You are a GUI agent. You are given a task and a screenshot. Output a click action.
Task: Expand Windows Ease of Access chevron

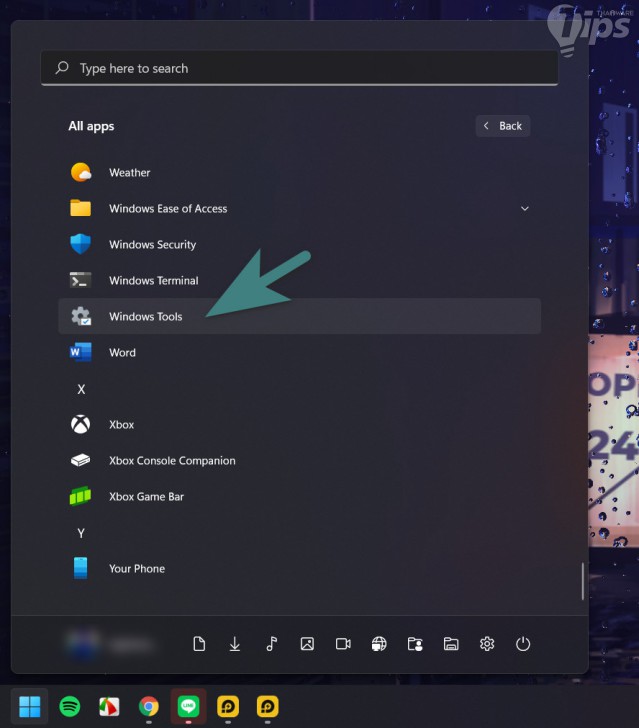tap(525, 208)
